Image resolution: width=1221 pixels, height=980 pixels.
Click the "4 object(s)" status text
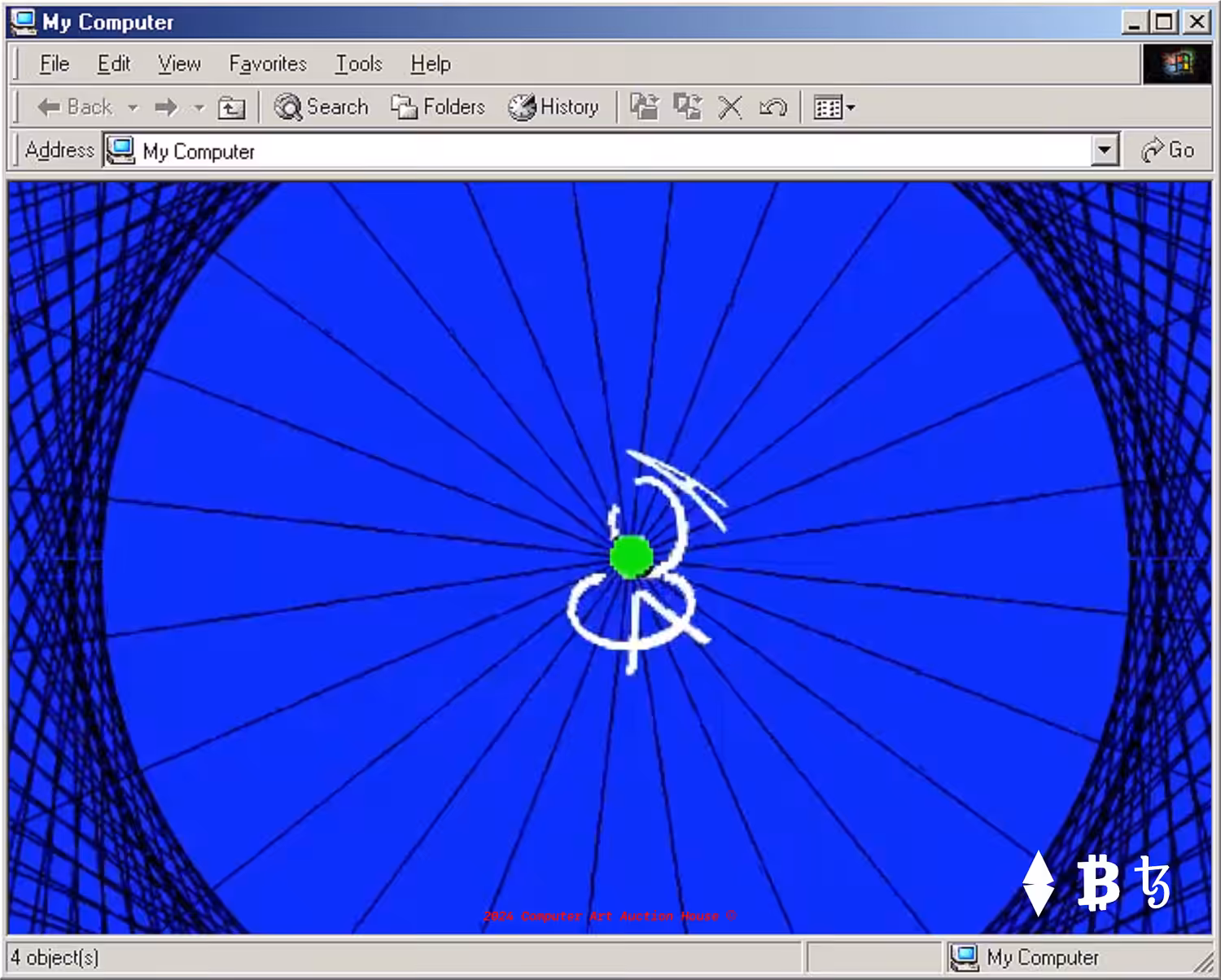[x=55, y=957]
